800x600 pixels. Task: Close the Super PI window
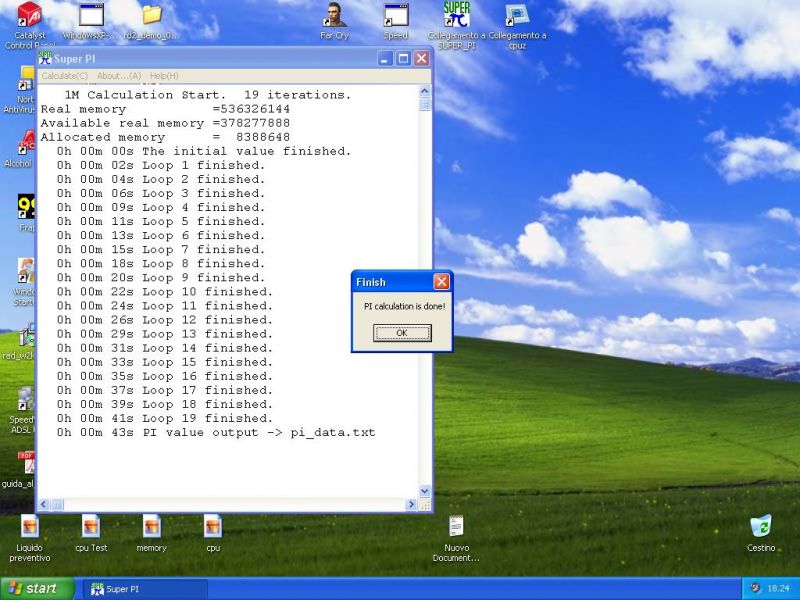(x=421, y=59)
